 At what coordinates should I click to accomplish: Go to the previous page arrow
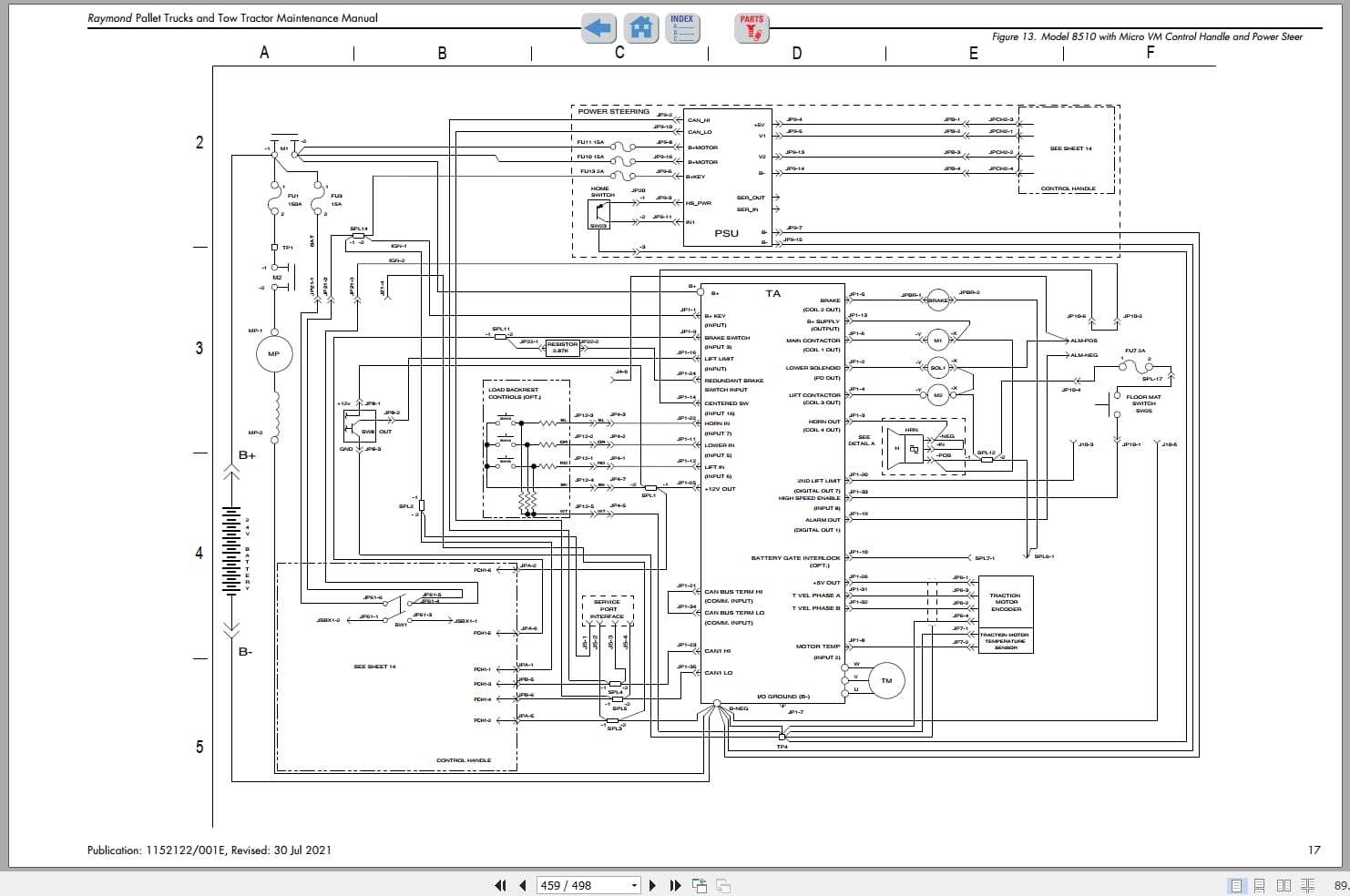(523, 885)
